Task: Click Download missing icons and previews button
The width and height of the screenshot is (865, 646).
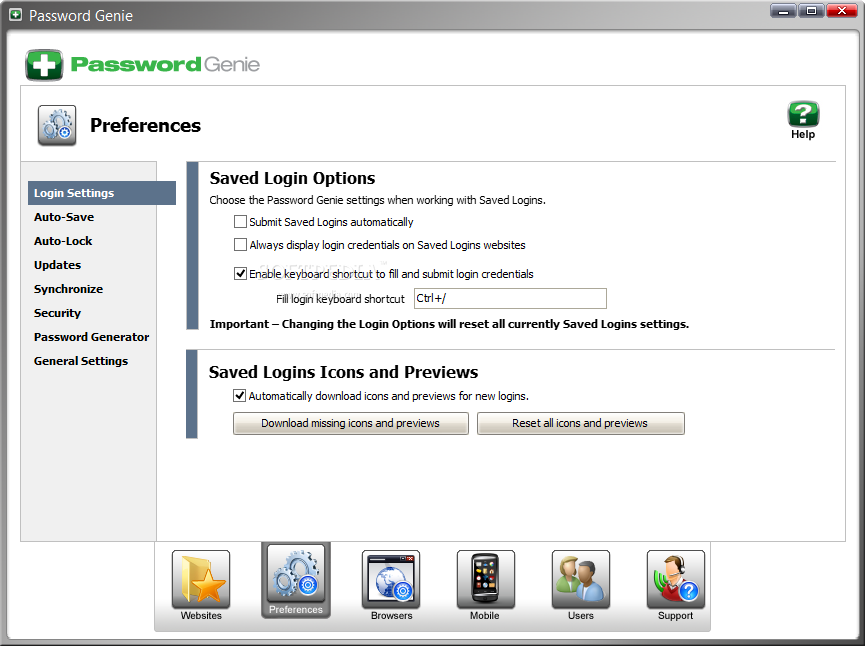Action: (x=351, y=423)
